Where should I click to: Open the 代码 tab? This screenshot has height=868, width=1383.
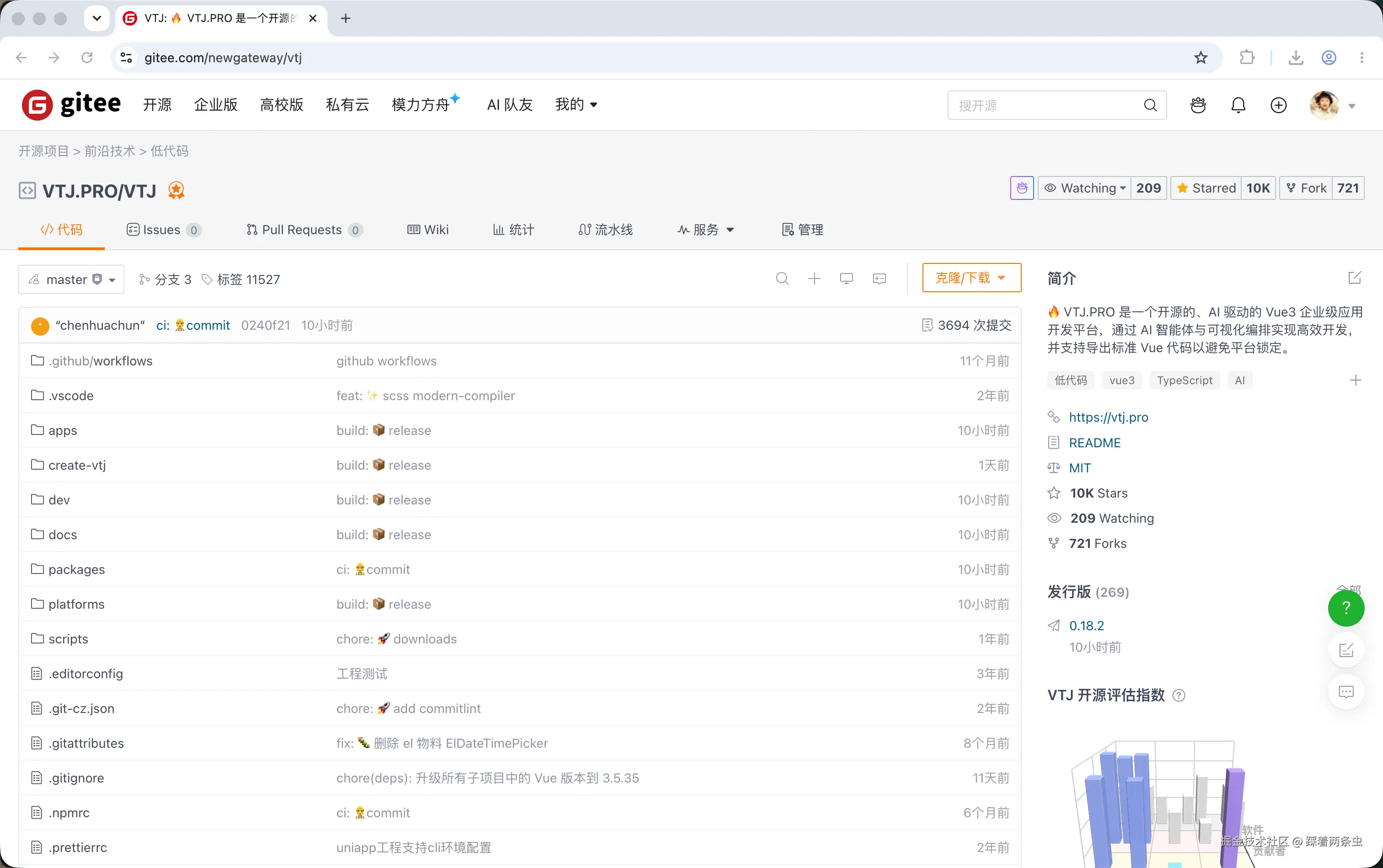click(x=61, y=230)
